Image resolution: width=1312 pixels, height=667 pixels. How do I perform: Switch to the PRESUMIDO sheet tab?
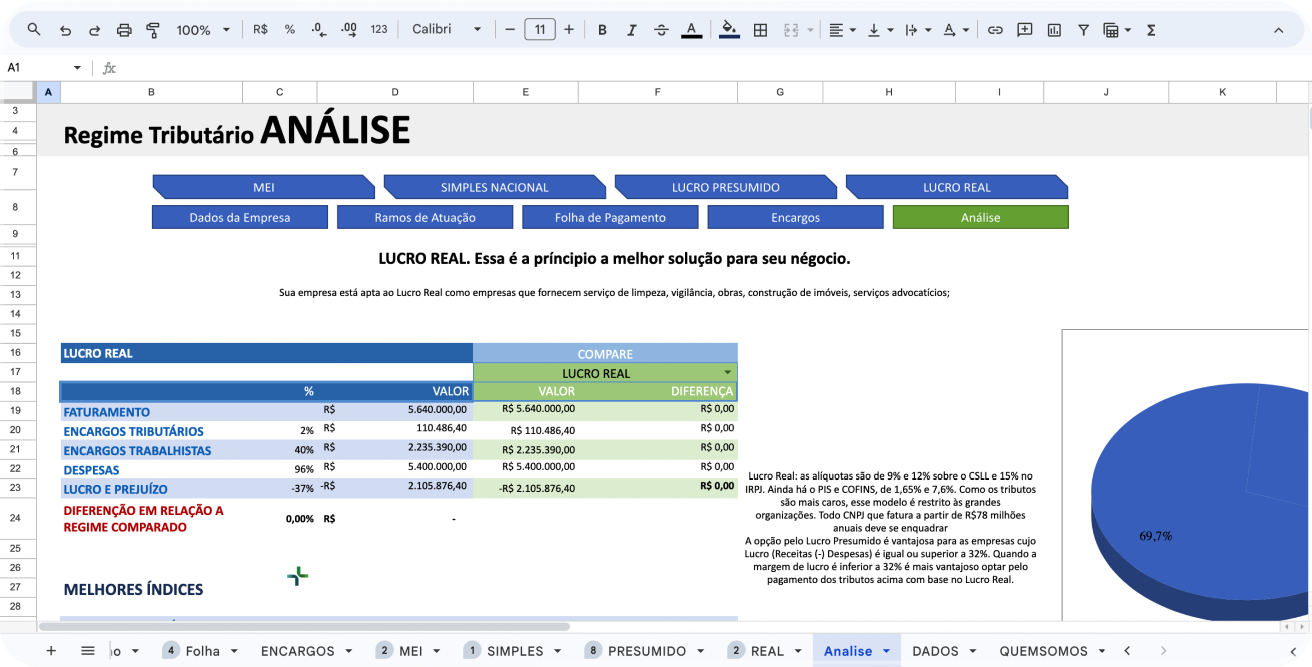pos(644,651)
